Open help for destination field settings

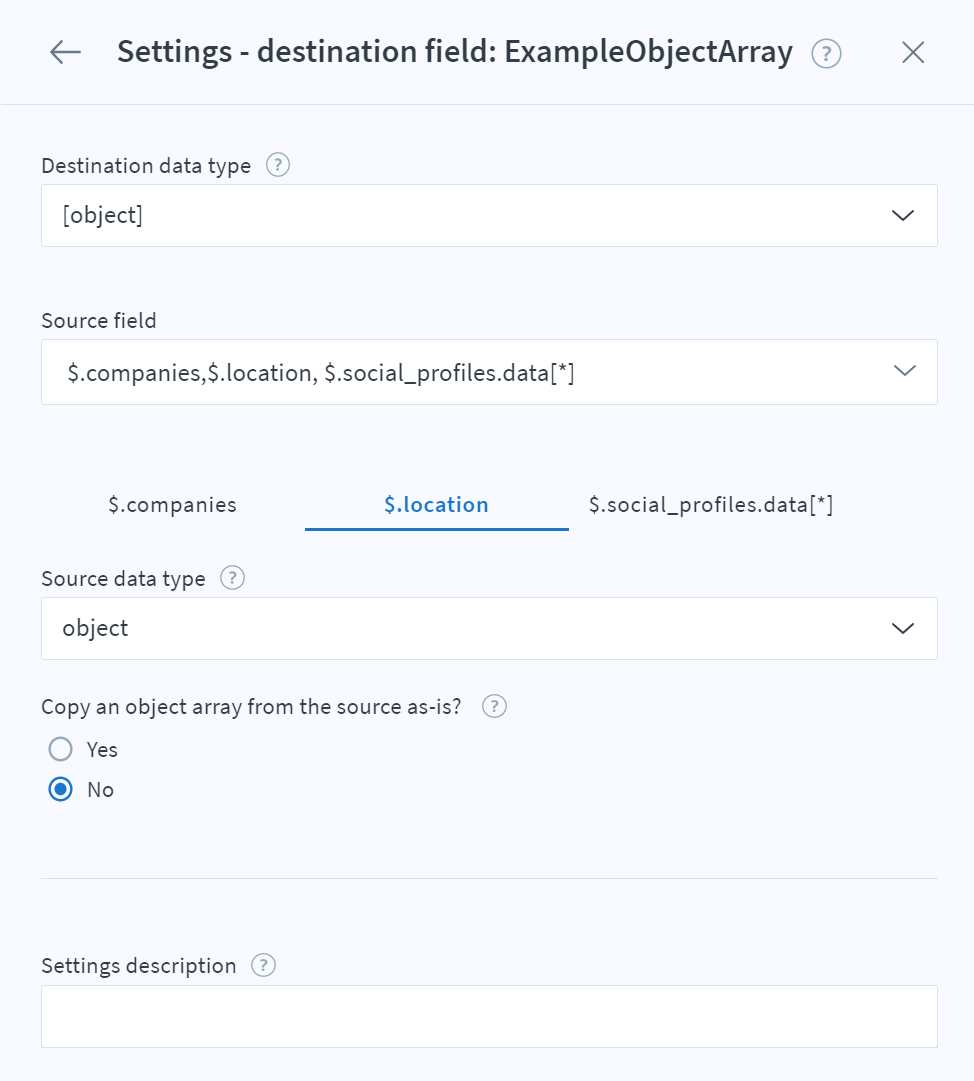pyautogui.click(x=826, y=53)
